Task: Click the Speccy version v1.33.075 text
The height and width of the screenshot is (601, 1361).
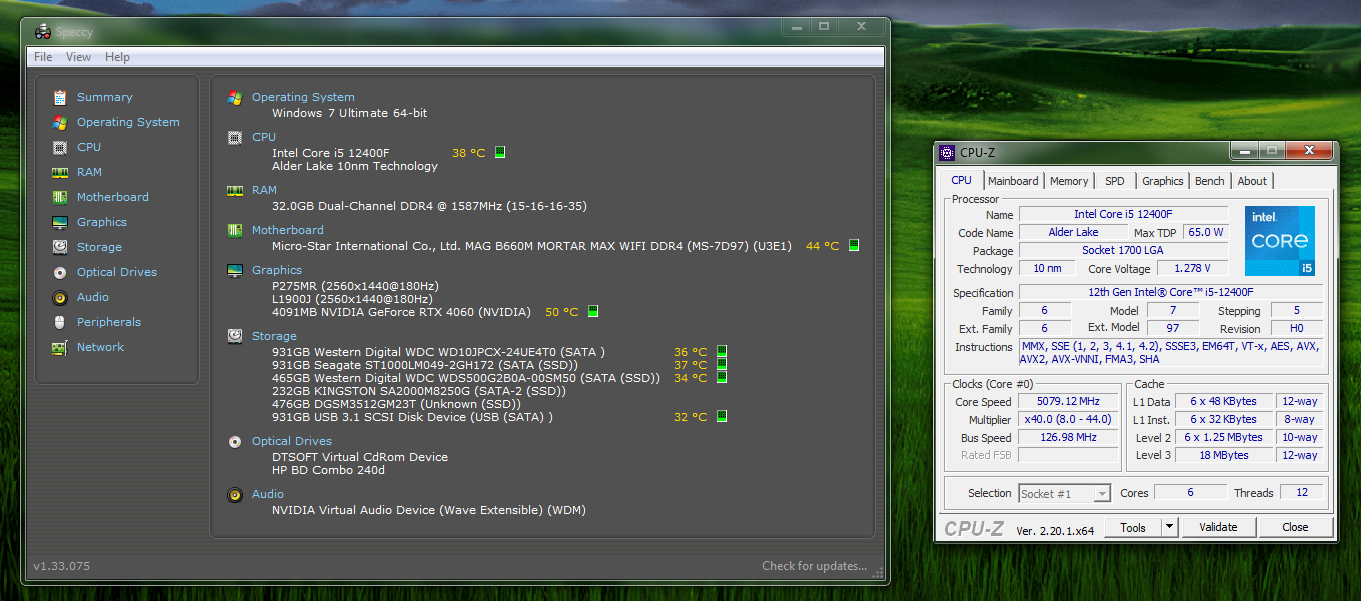Action: [61, 566]
